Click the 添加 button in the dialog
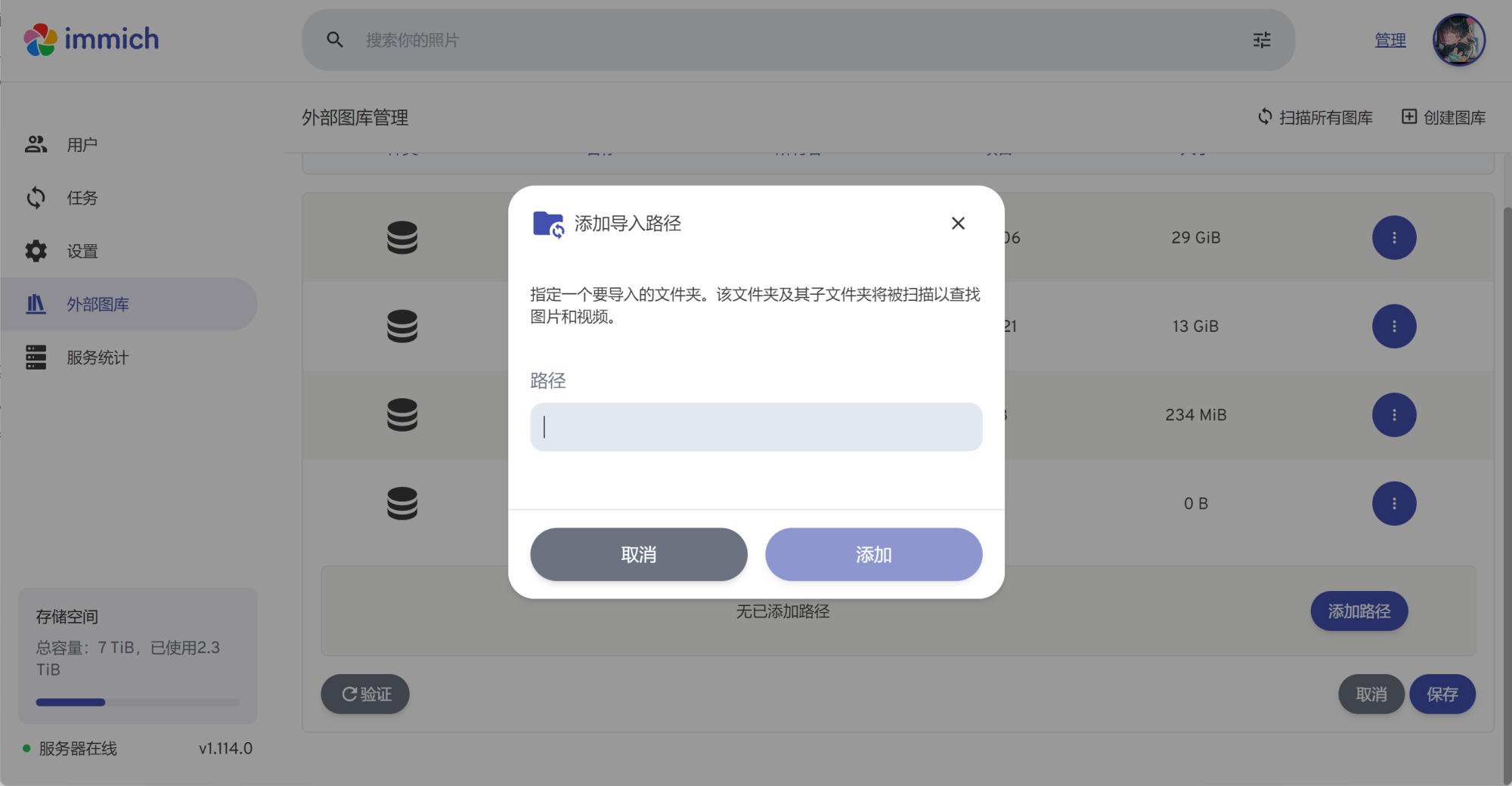 pos(874,555)
